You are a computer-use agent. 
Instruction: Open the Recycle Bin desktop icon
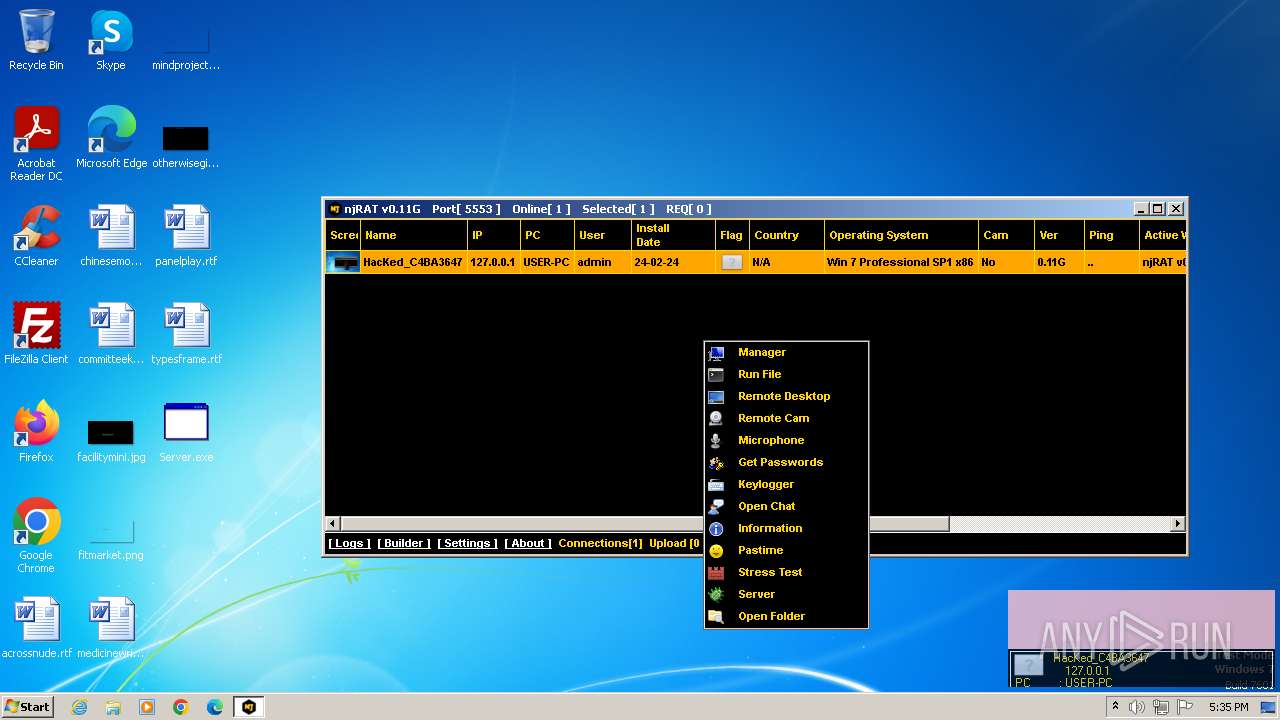point(36,40)
